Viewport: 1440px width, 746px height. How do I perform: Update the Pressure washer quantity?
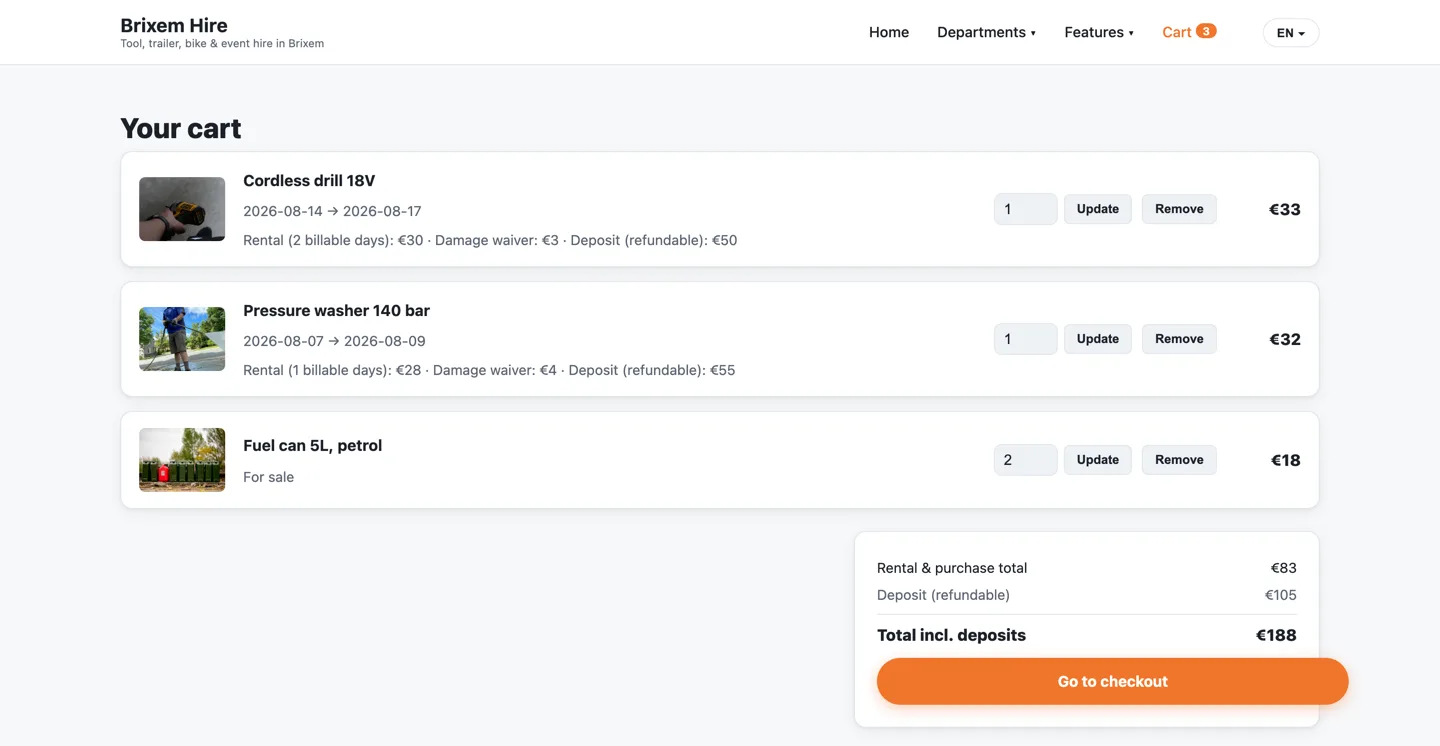tap(1098, 339)
